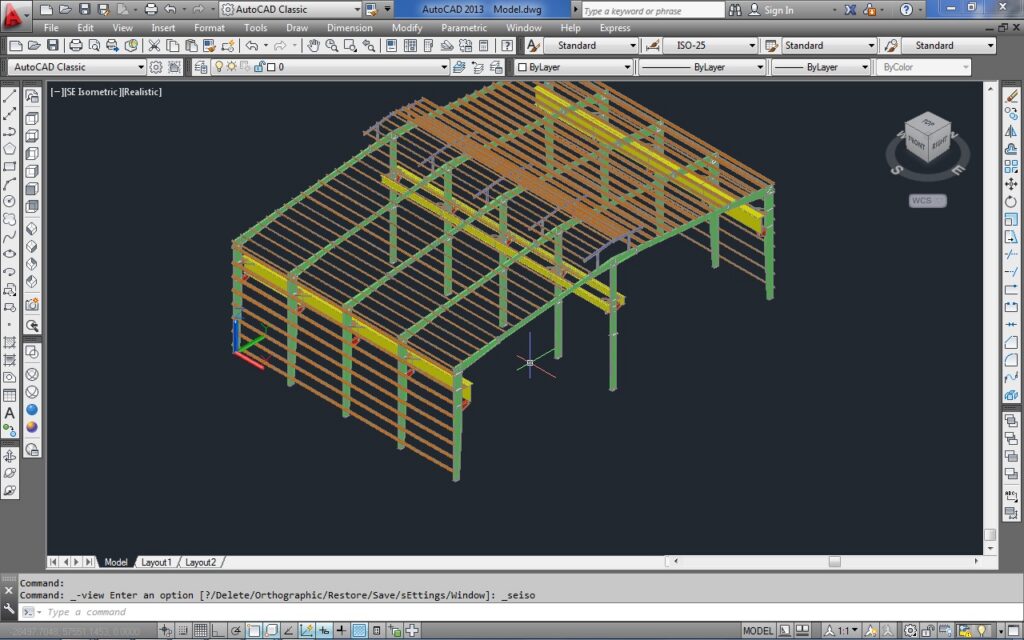Toggle Transparency display in status bar
Screen dimensions: 1024x640
[x=359, y=631]
